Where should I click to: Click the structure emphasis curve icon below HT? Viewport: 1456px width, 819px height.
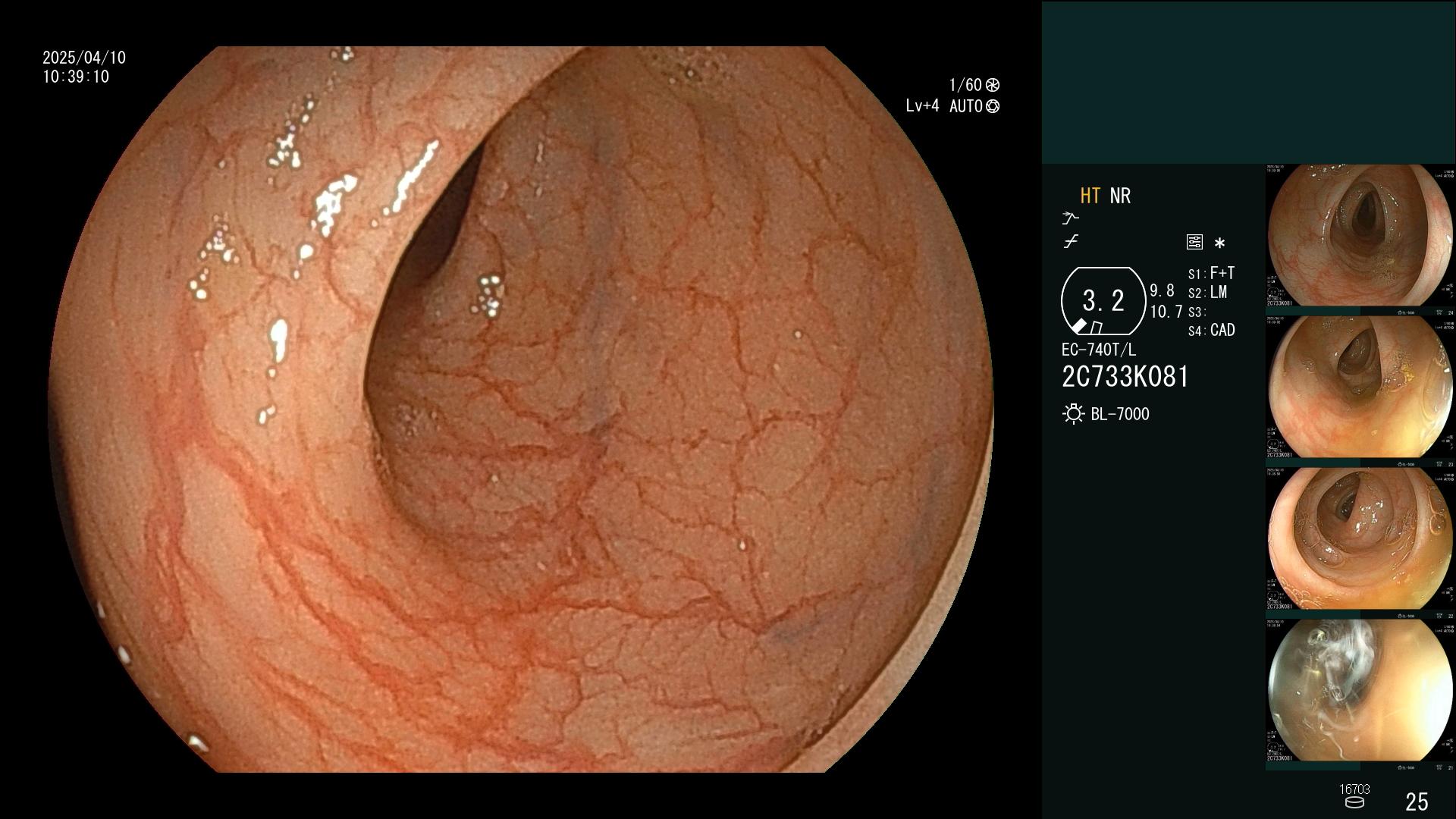pyautogui.click(x=1070, y=218)
